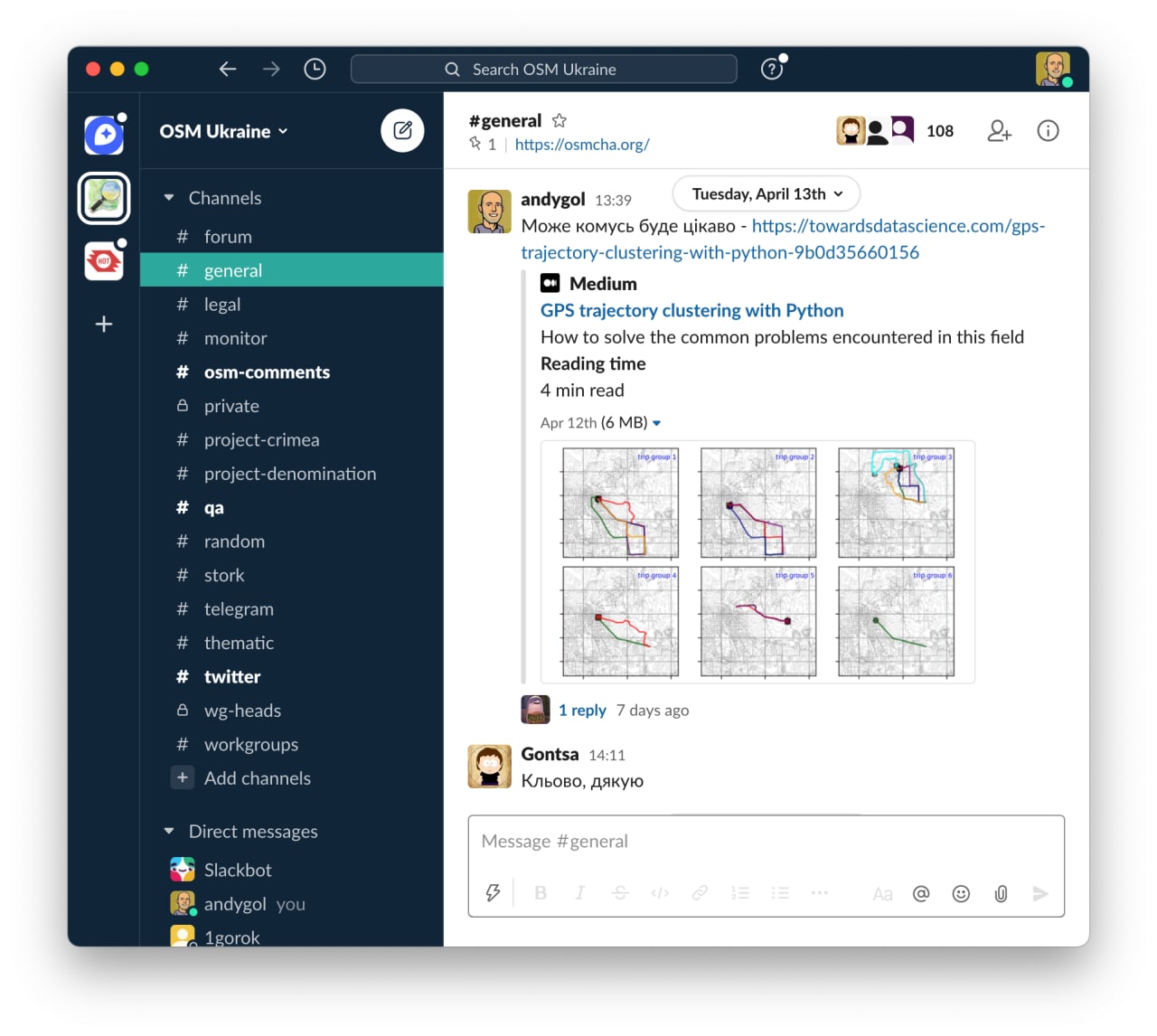Viewport: 1157px width, 1036px height.
Task: Insert a link with the chain icon
Action: [700, 893]
